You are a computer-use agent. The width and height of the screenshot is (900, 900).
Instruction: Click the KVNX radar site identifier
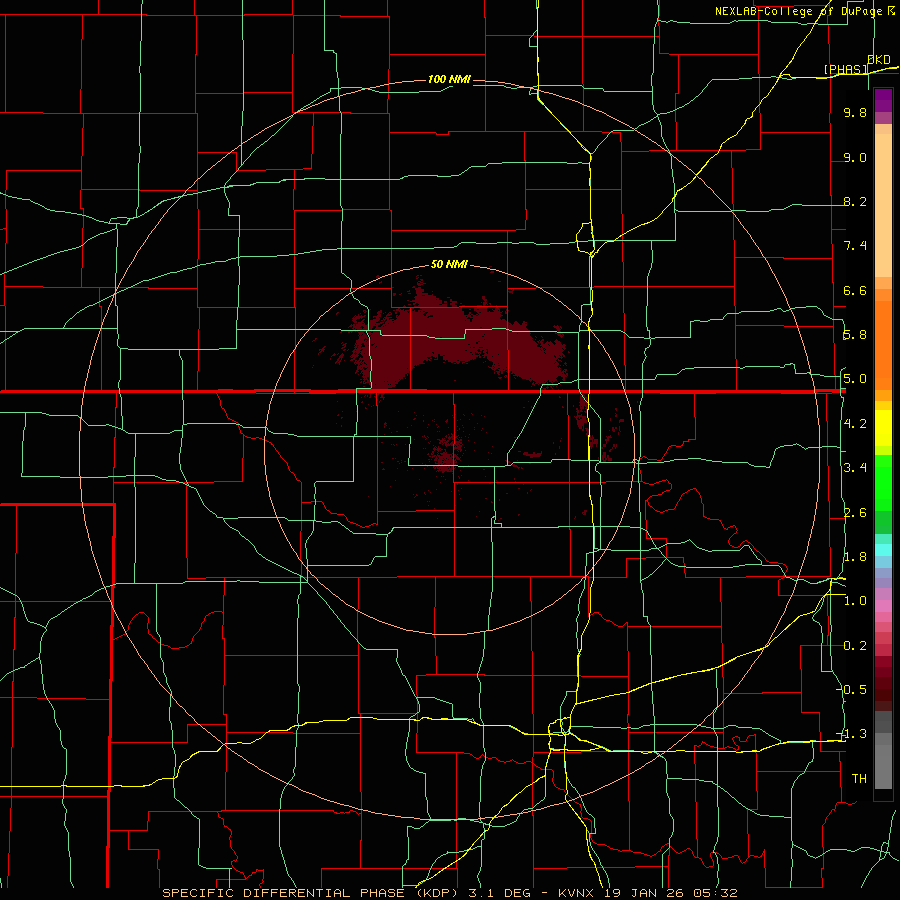(x=576, y=893)
